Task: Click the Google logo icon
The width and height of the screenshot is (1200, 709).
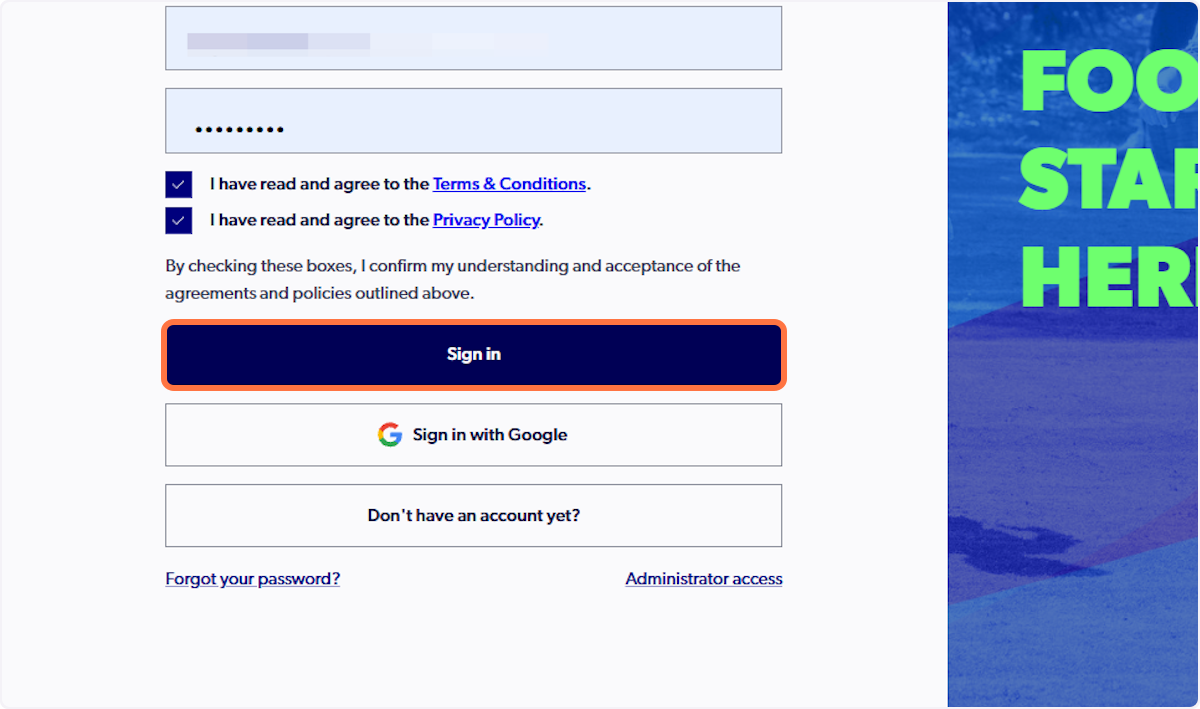Action: (x=389, y=434)
